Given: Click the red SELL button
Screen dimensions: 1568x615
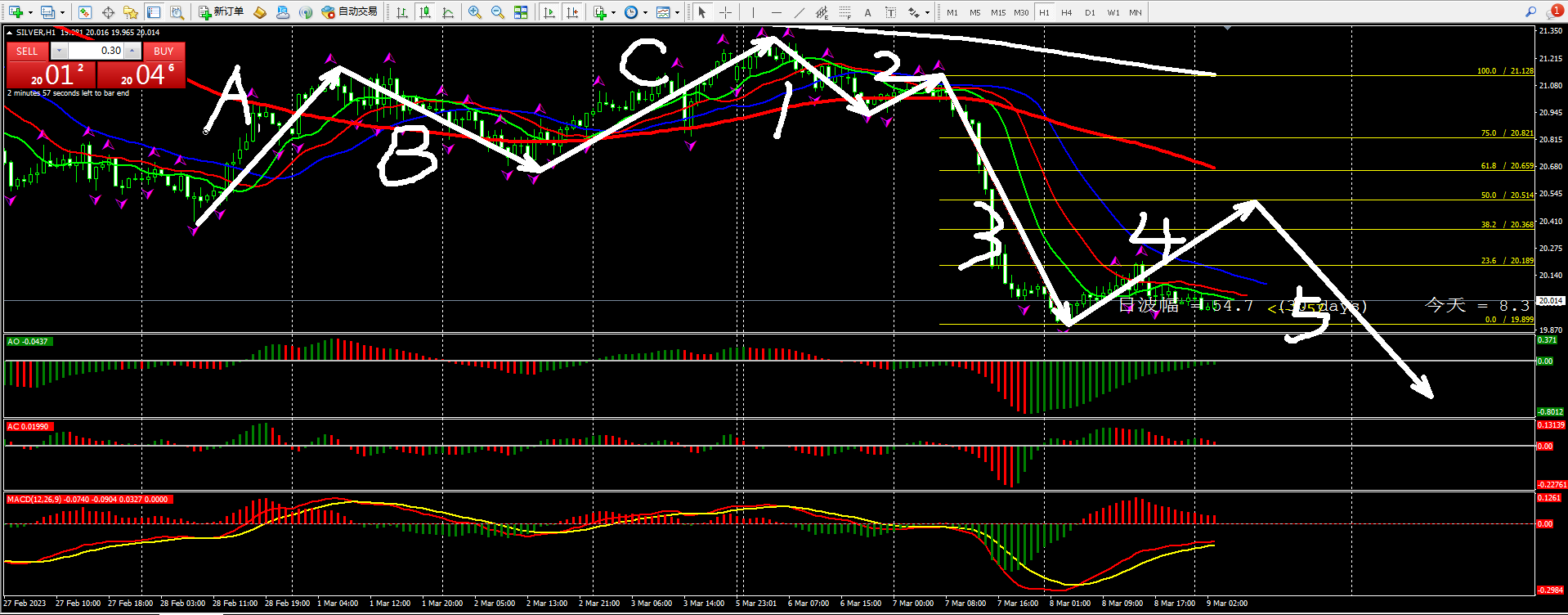Looking at the screenshot, I should point(27,51).
